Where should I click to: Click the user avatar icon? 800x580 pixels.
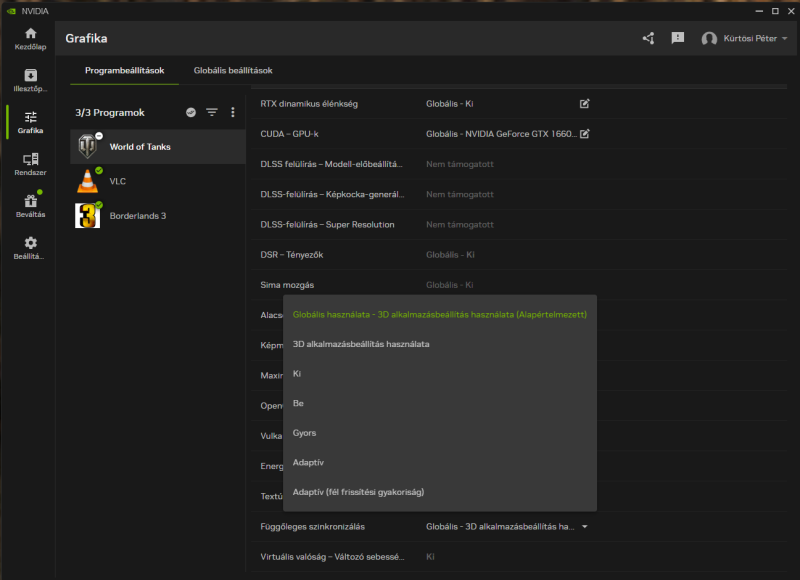pyautogui.click(x=709, y=38)
